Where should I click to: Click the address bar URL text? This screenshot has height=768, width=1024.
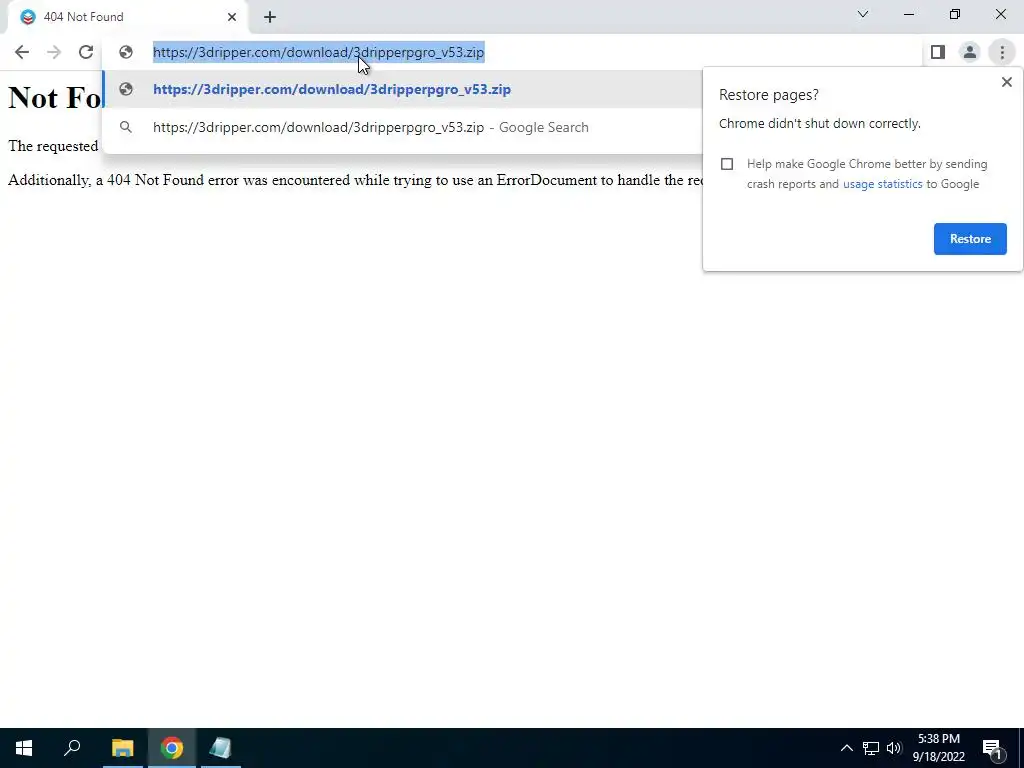point(319,52)
